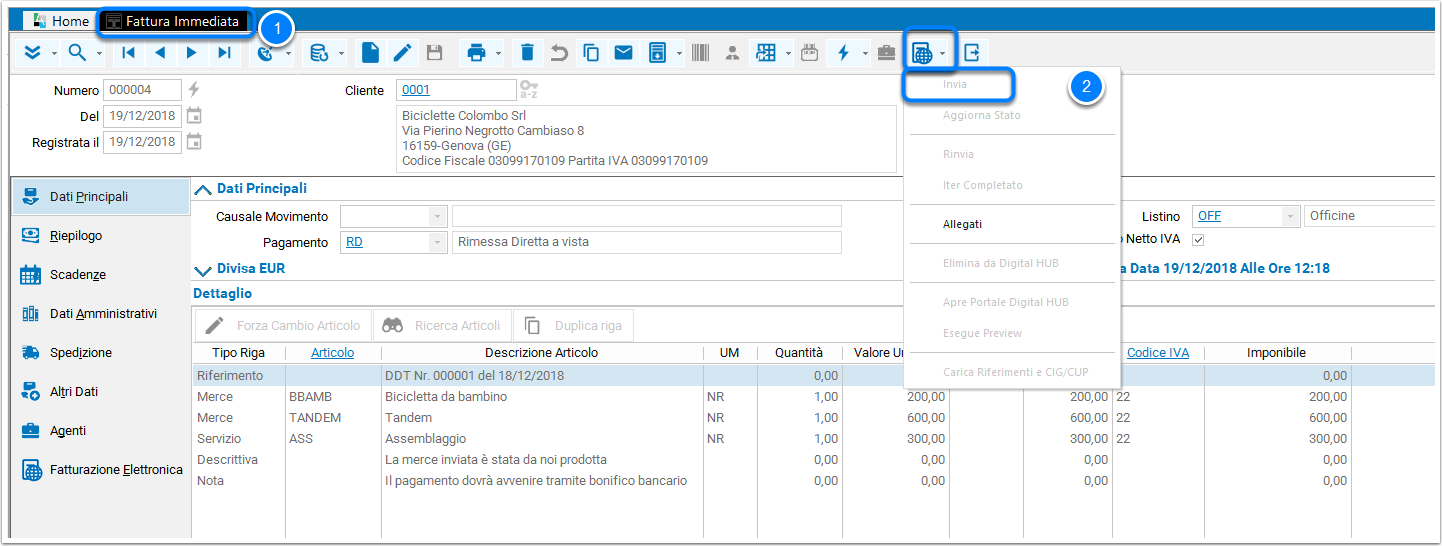Choose Carica Riferimenti e CIG/CUP entry
Screen dimensions: 1442x546
[1015, 372]
